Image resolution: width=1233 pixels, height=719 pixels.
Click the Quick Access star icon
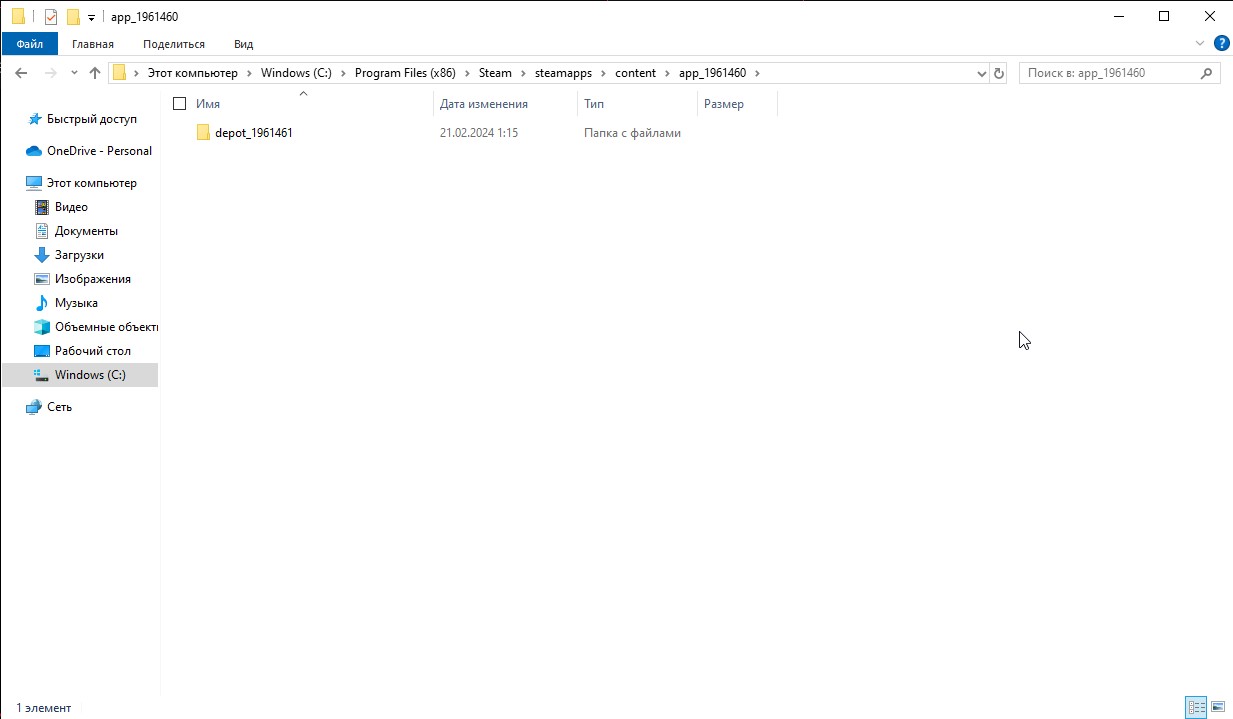coord(34,119)
